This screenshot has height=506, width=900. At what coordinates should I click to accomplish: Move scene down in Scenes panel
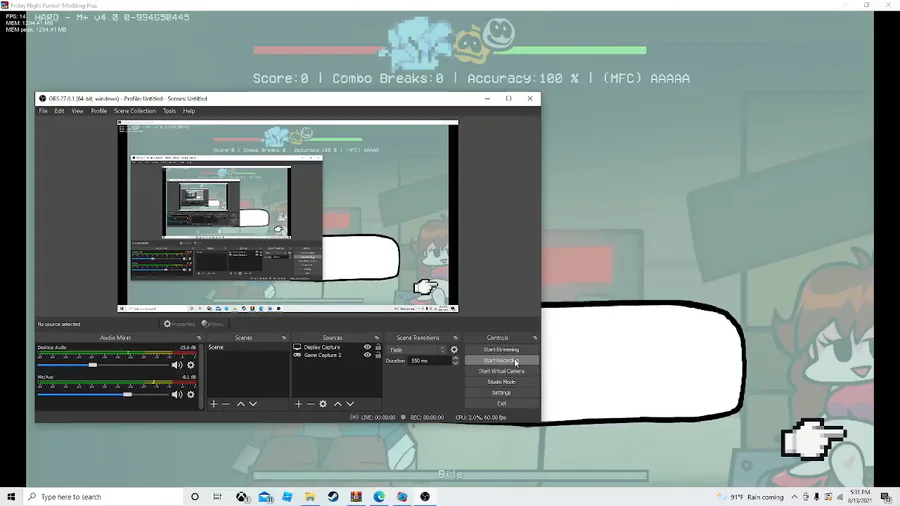pyautogui.click(x=253, y=404)
